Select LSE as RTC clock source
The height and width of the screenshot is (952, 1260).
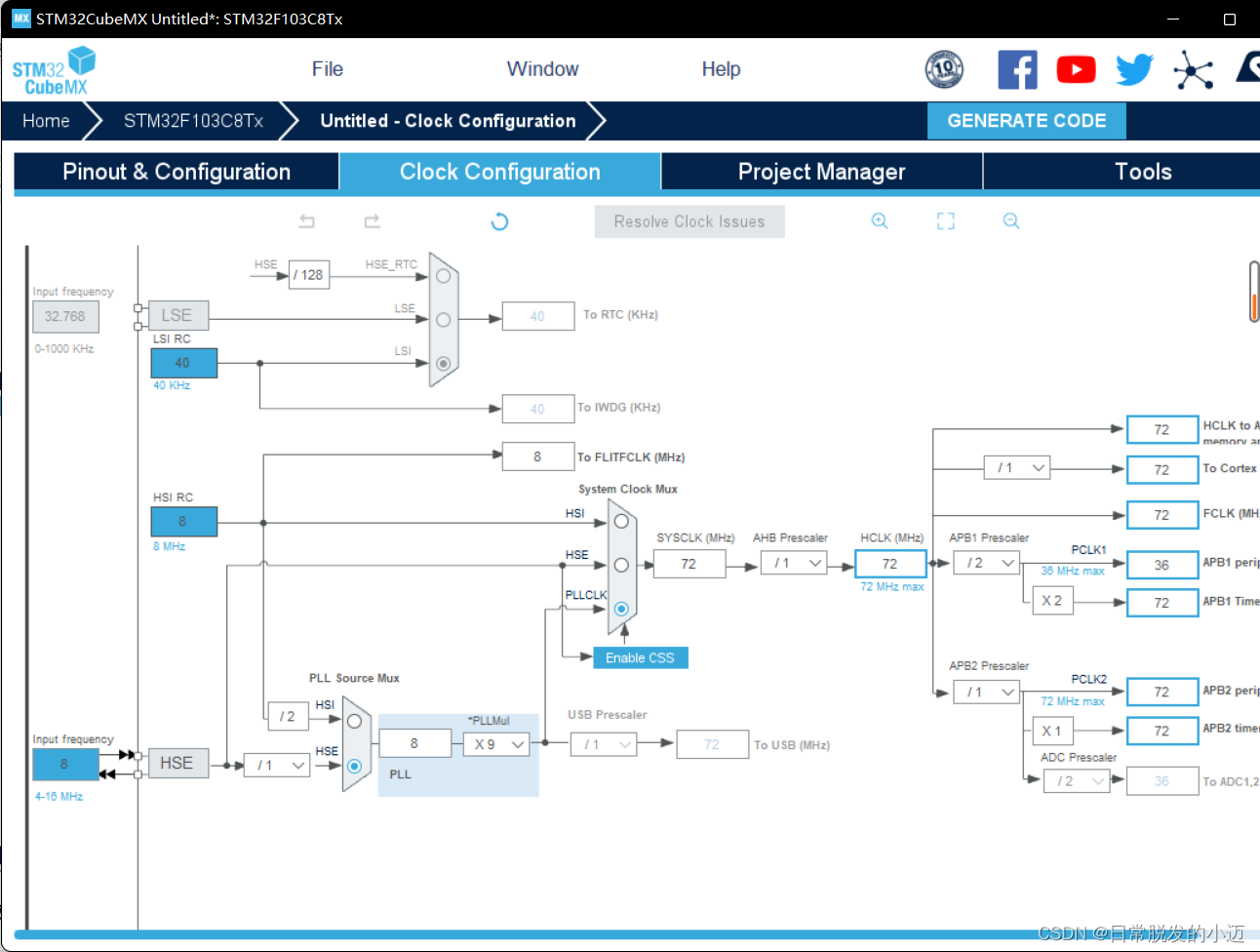[x=443, y=320]
